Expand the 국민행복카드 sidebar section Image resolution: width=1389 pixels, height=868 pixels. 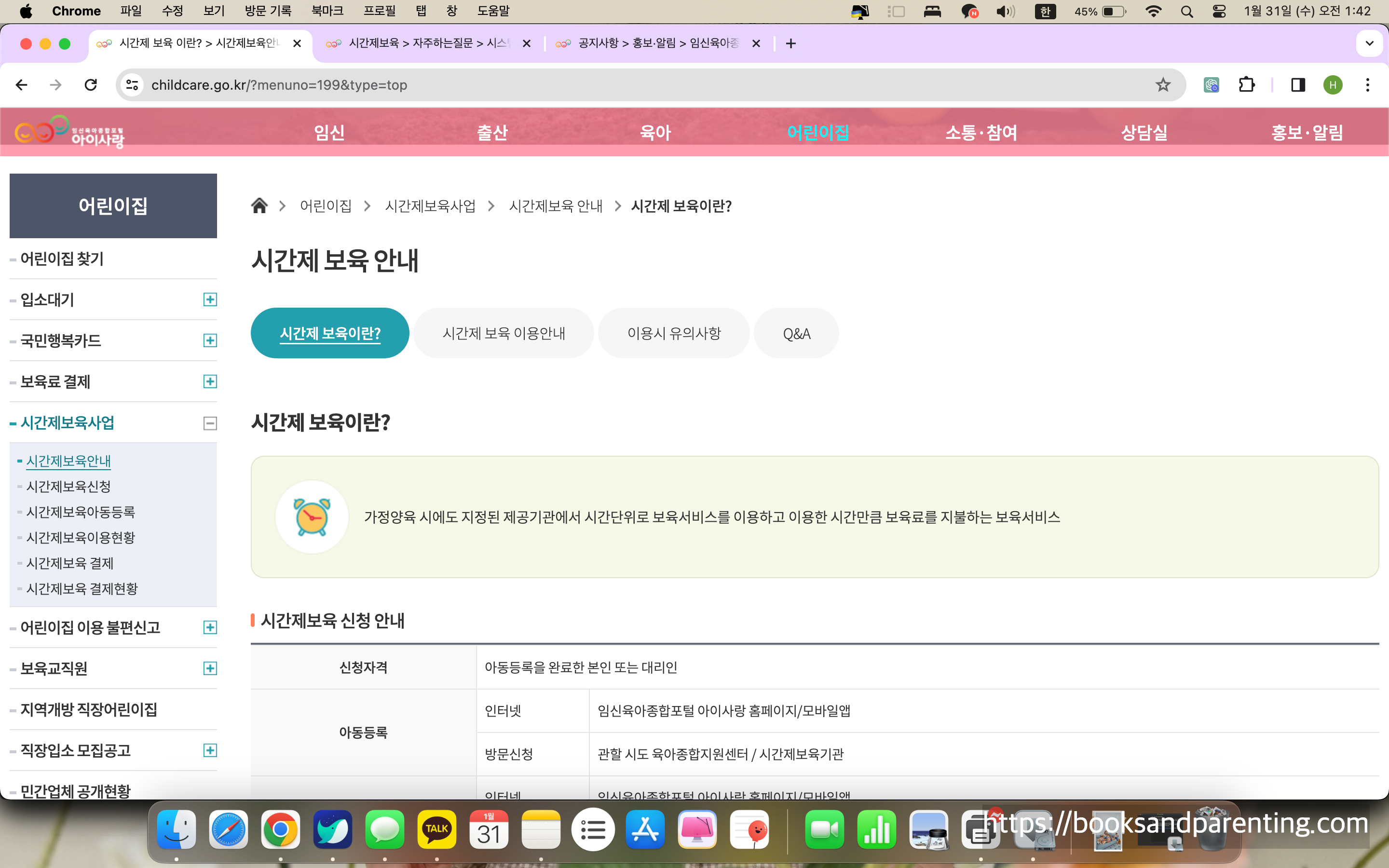click(210, 340)
